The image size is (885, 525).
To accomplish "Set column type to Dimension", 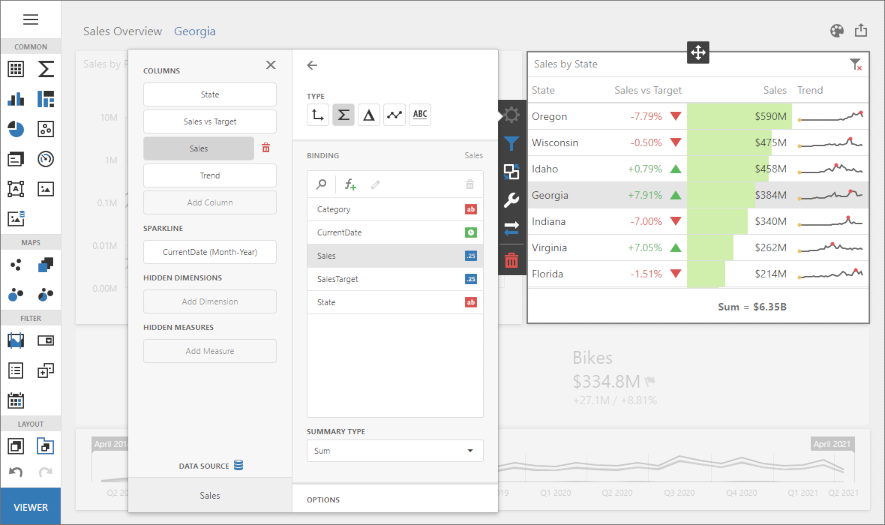I will (318, 115).
